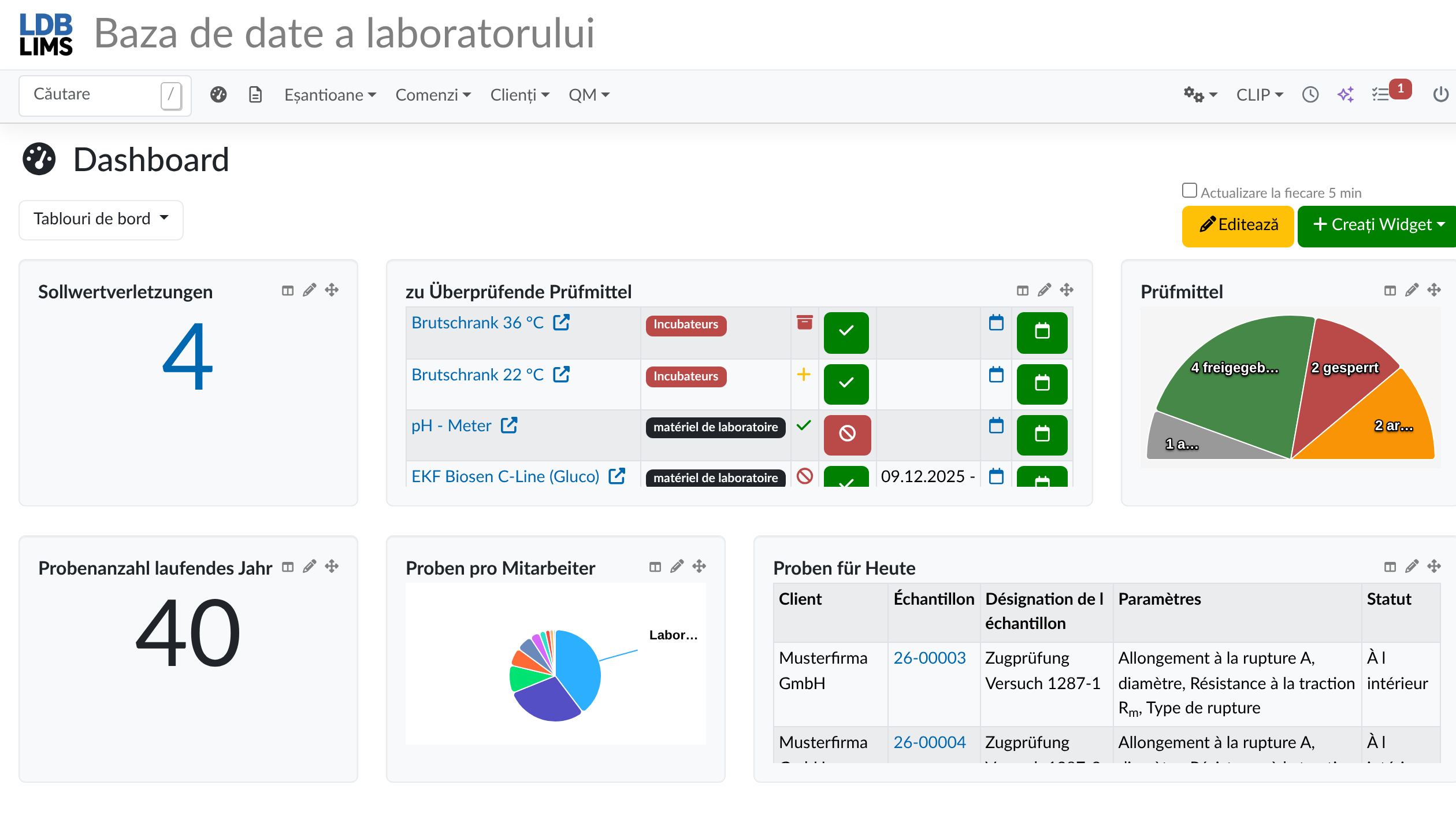Open the document icon in navbar
Screen dimensions: 1456x829
click(255, 94)
